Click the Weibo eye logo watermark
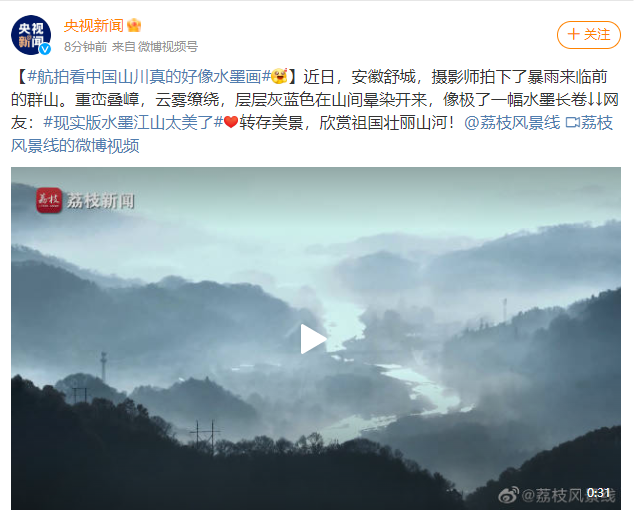This screenshot has width=634, height=514. pos(508,495)
